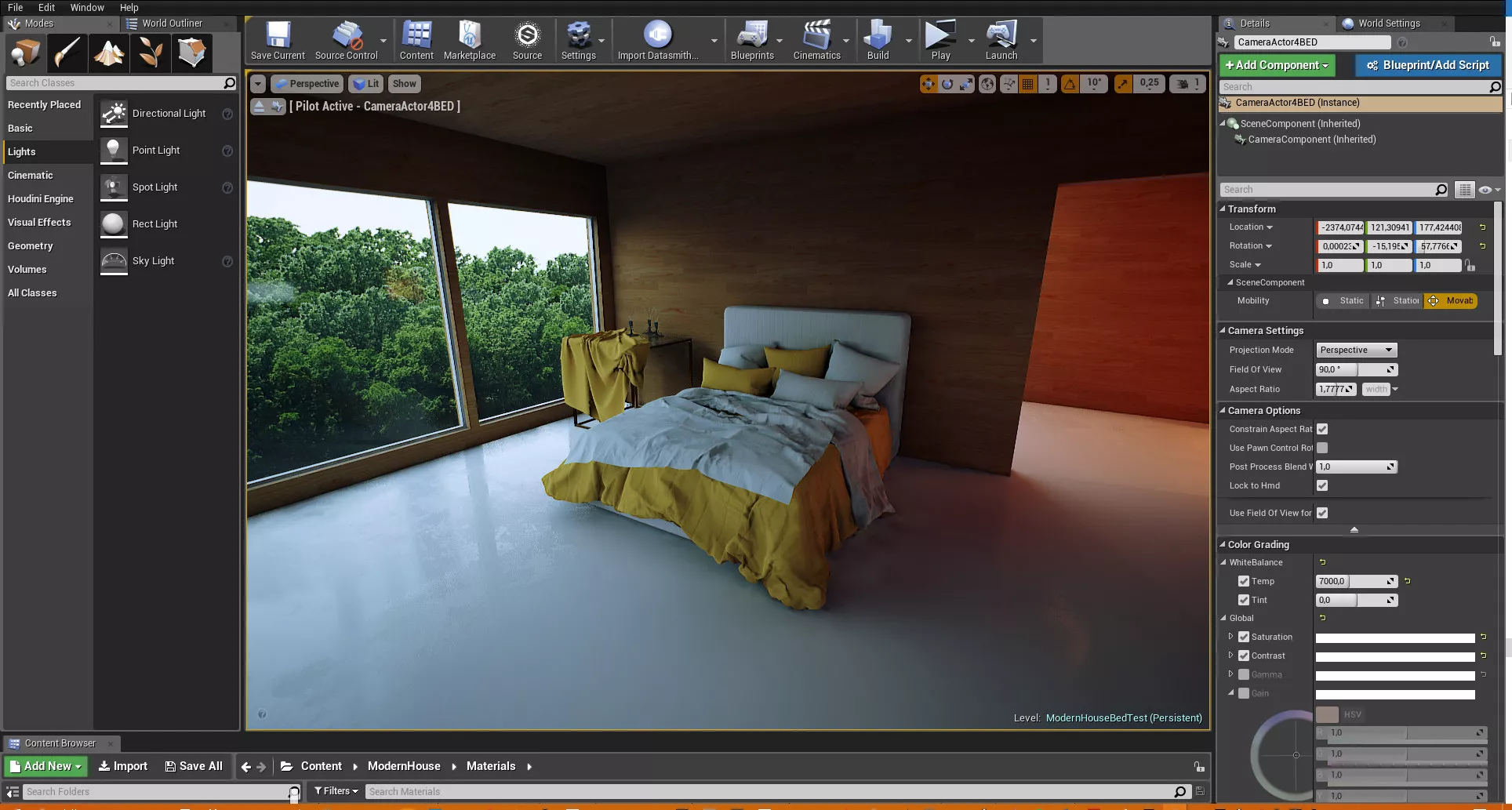Open the Add Component dropdown
Viewport: 1512px width, 810px height.
(1277, 65)
